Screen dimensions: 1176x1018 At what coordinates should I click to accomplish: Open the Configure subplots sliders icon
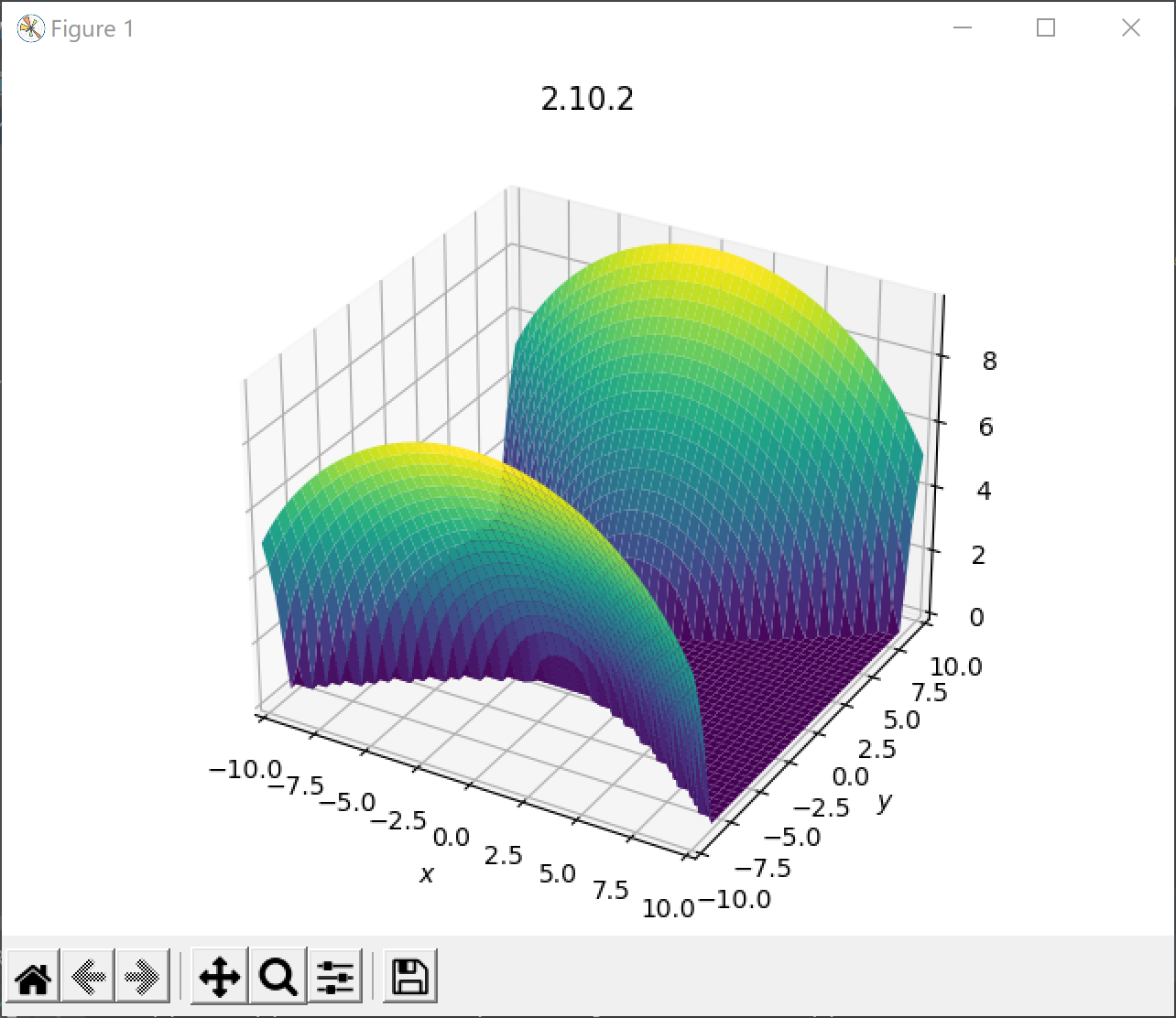point(335,978)
